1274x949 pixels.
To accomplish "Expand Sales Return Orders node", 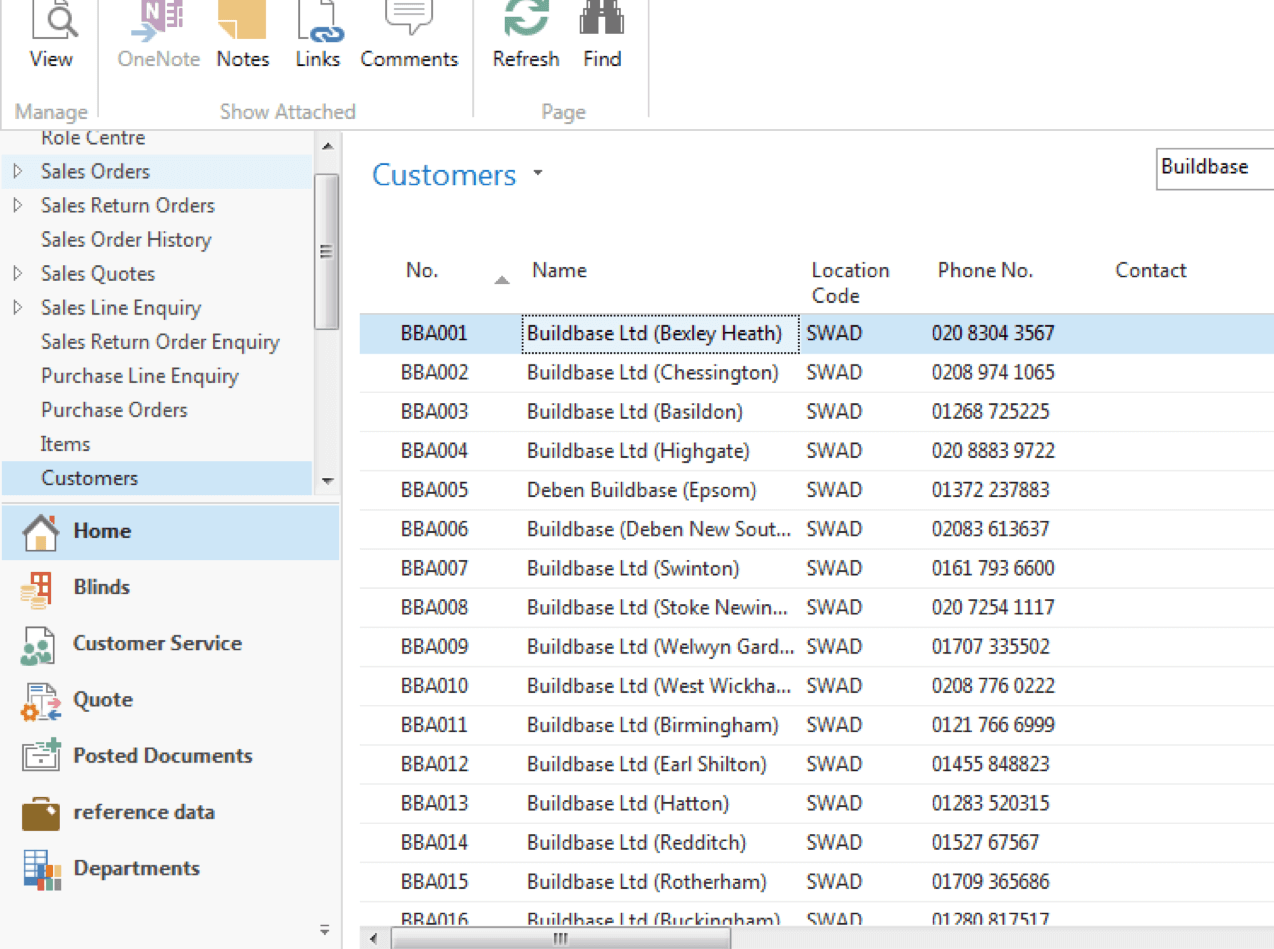I will tap(17, 206).
